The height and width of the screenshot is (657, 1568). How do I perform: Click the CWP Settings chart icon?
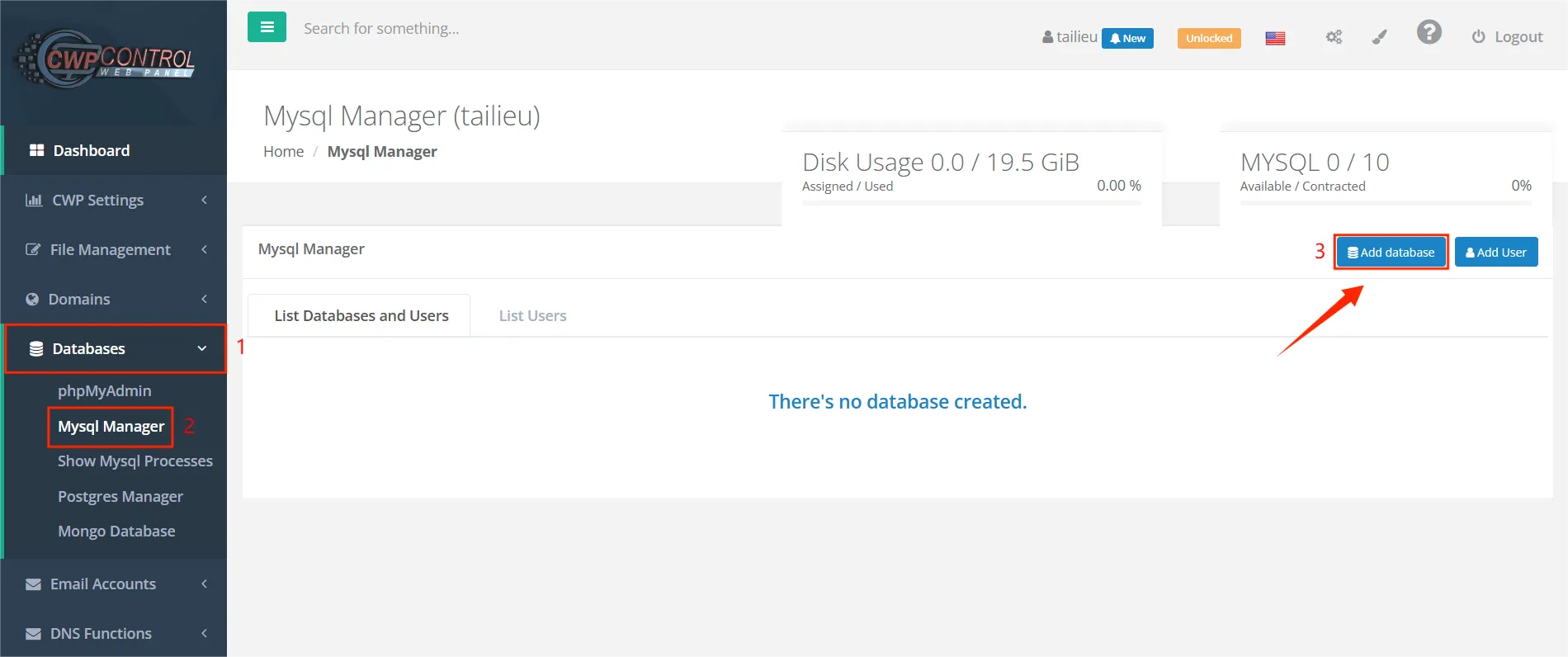34,200
